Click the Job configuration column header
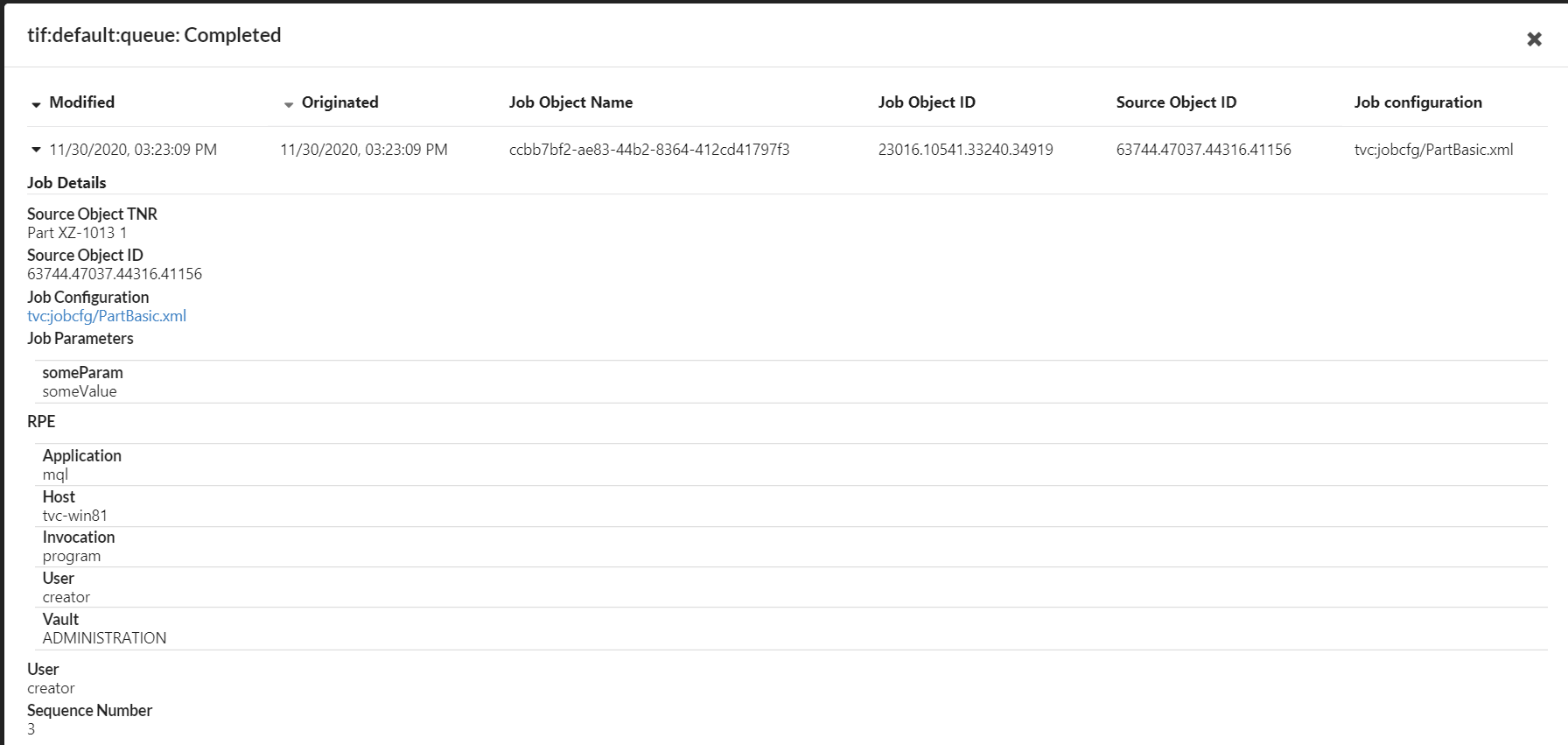Screen dimensions: 1568x745 pos(1417,102)
